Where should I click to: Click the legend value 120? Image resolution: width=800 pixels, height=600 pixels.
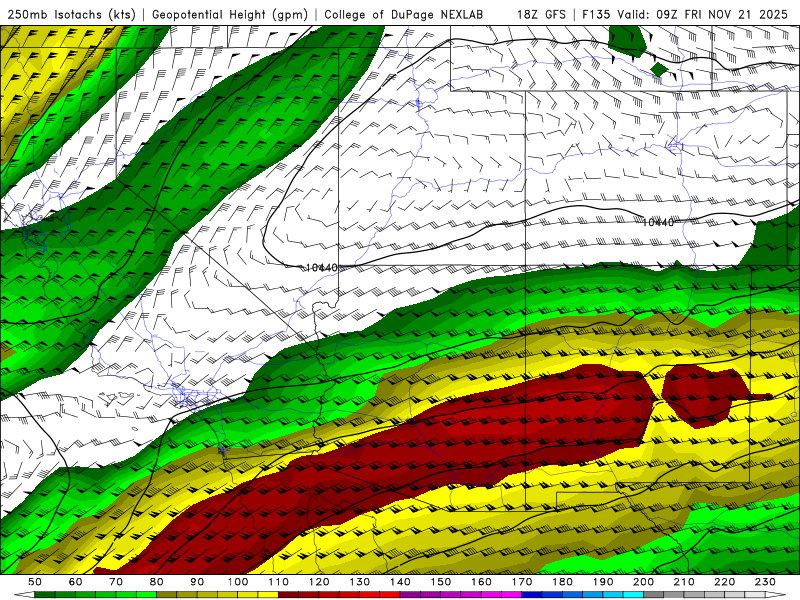pyautogui.click(x=319, y=582)
